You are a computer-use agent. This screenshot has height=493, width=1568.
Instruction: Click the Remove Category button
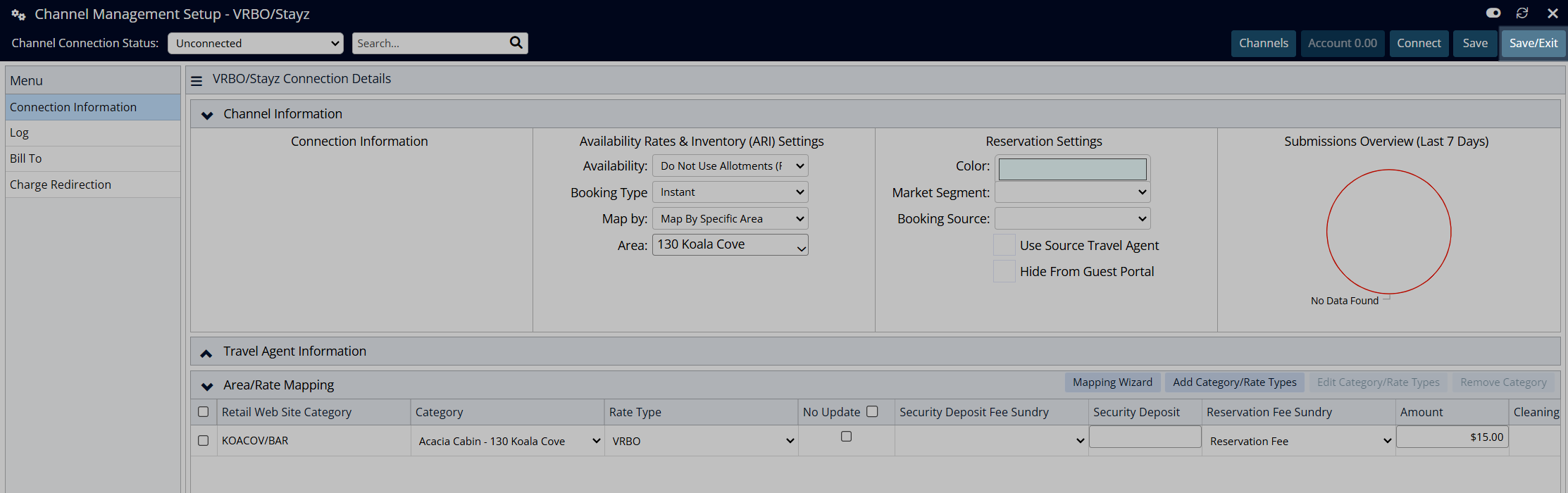tap(1503, 382)
